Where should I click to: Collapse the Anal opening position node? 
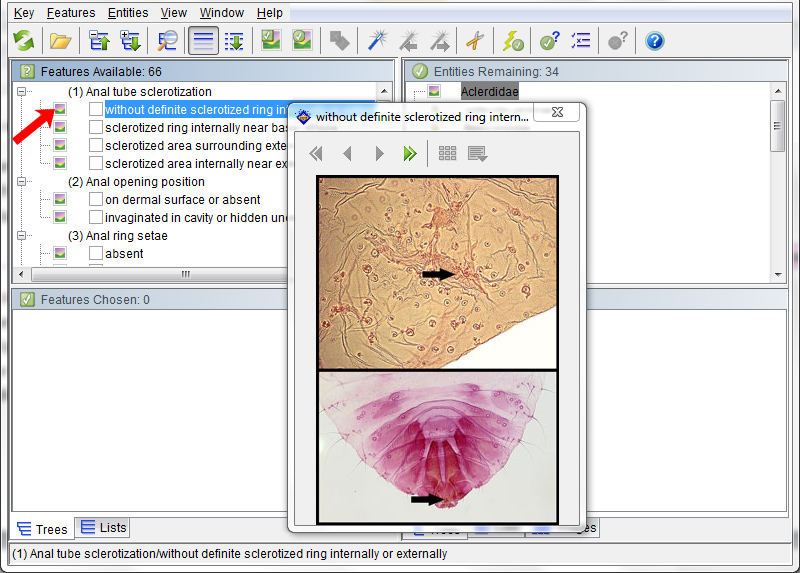[x=22, y=182]
